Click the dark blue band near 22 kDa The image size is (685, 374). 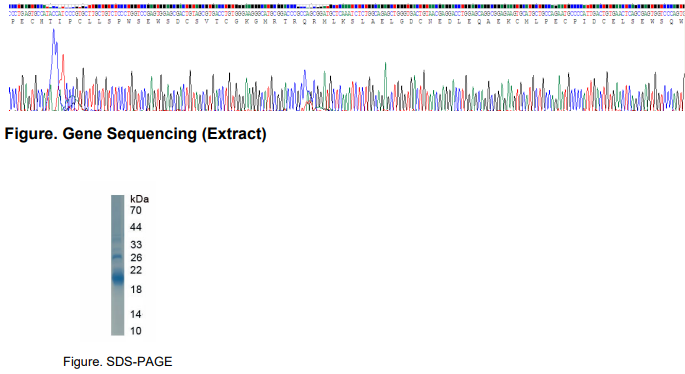(x=118, y=277)
